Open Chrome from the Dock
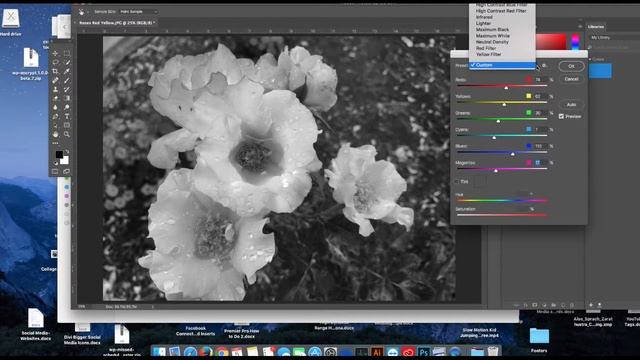The width and height of the screenshot is (640, 360). (x=222, y=352)
